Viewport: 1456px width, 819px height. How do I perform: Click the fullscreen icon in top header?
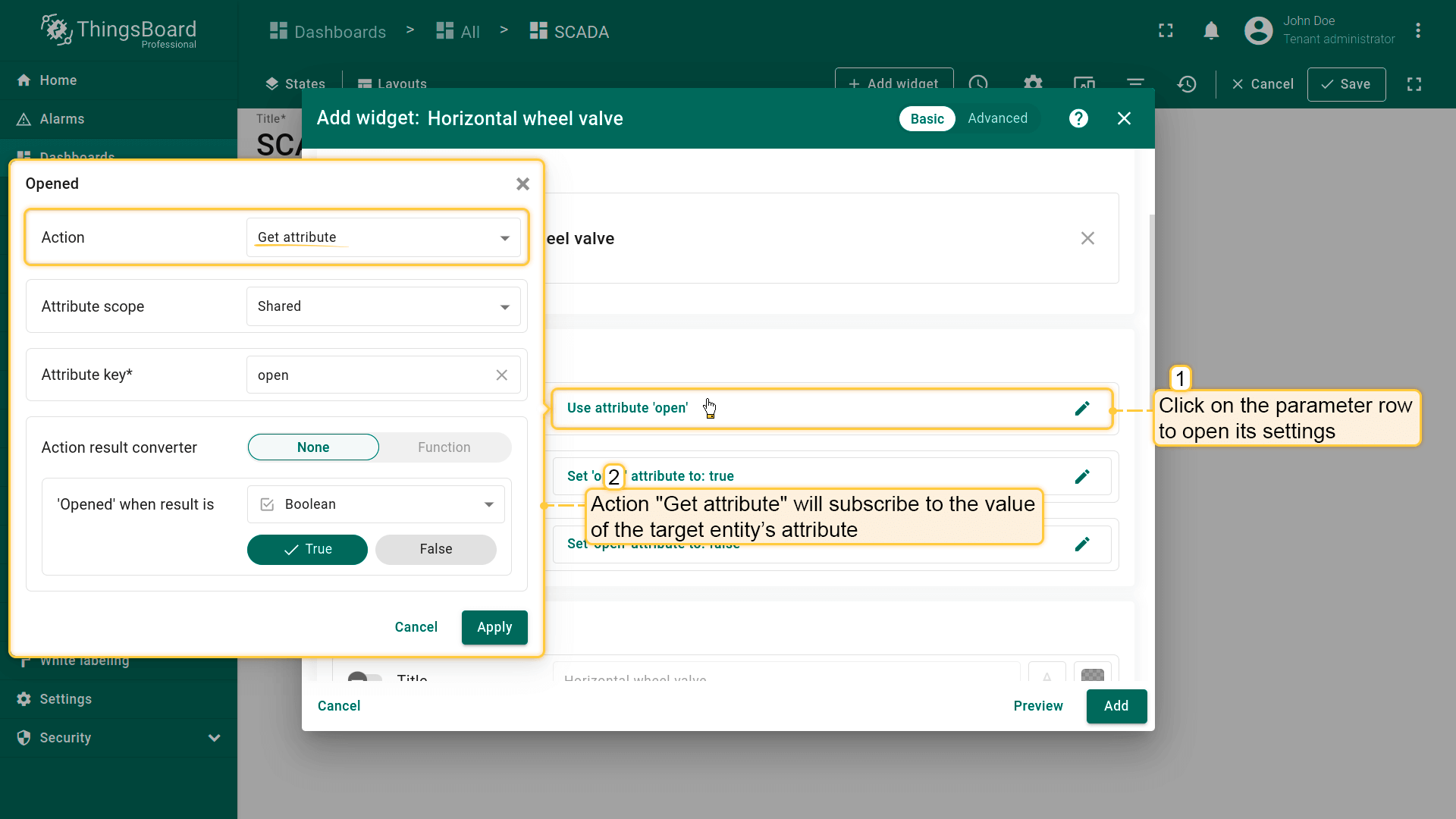click(1166, 31)
